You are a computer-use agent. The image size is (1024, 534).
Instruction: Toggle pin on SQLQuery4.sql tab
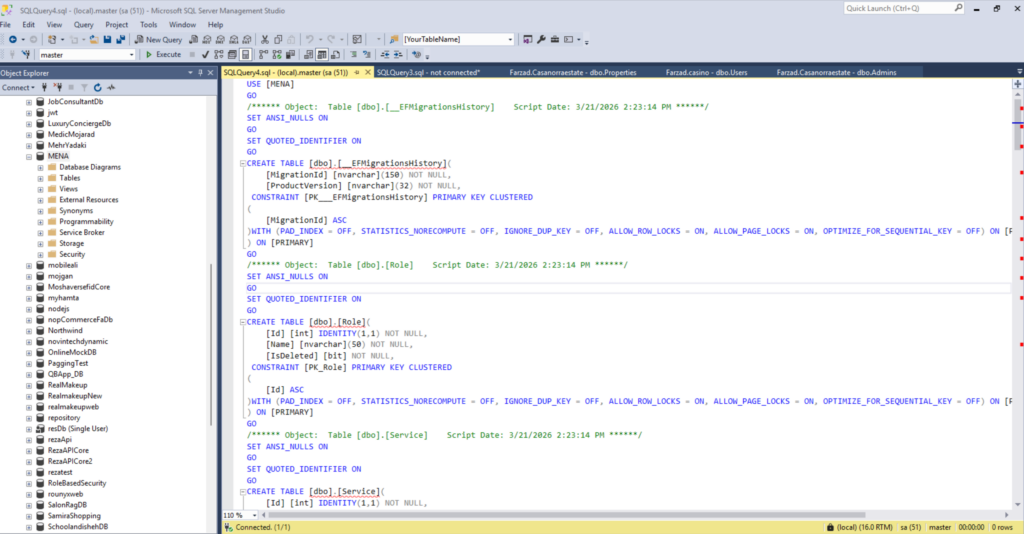357,72
